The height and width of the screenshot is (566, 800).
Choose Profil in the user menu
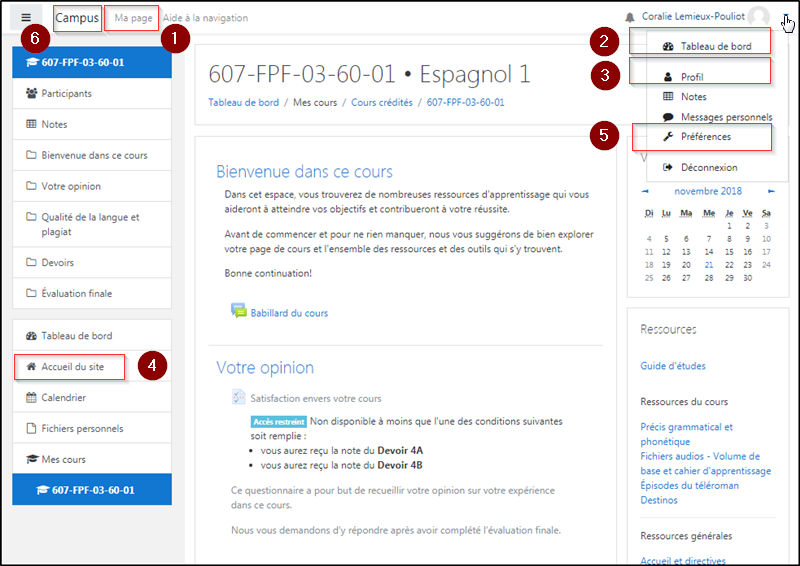[x=692, y=76]
